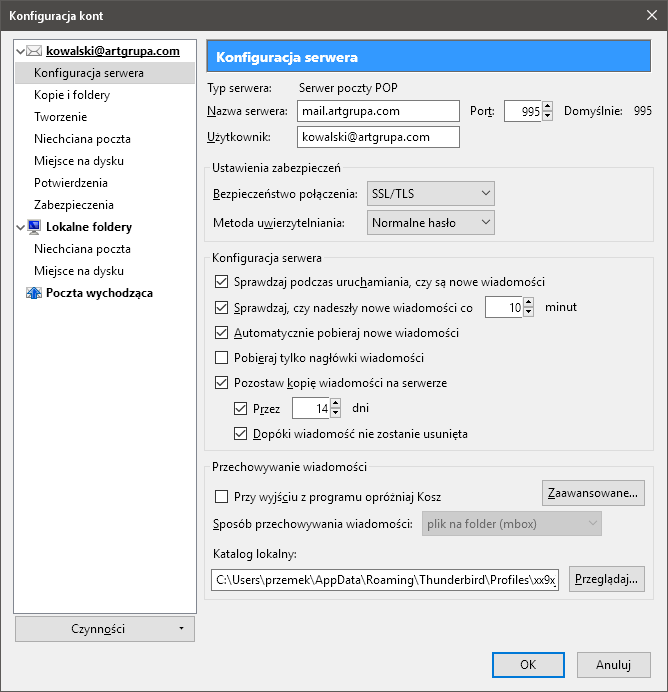Click the Zaawansowane... button
This screenshot has height=692, width=668.
[x=593, y=493]
